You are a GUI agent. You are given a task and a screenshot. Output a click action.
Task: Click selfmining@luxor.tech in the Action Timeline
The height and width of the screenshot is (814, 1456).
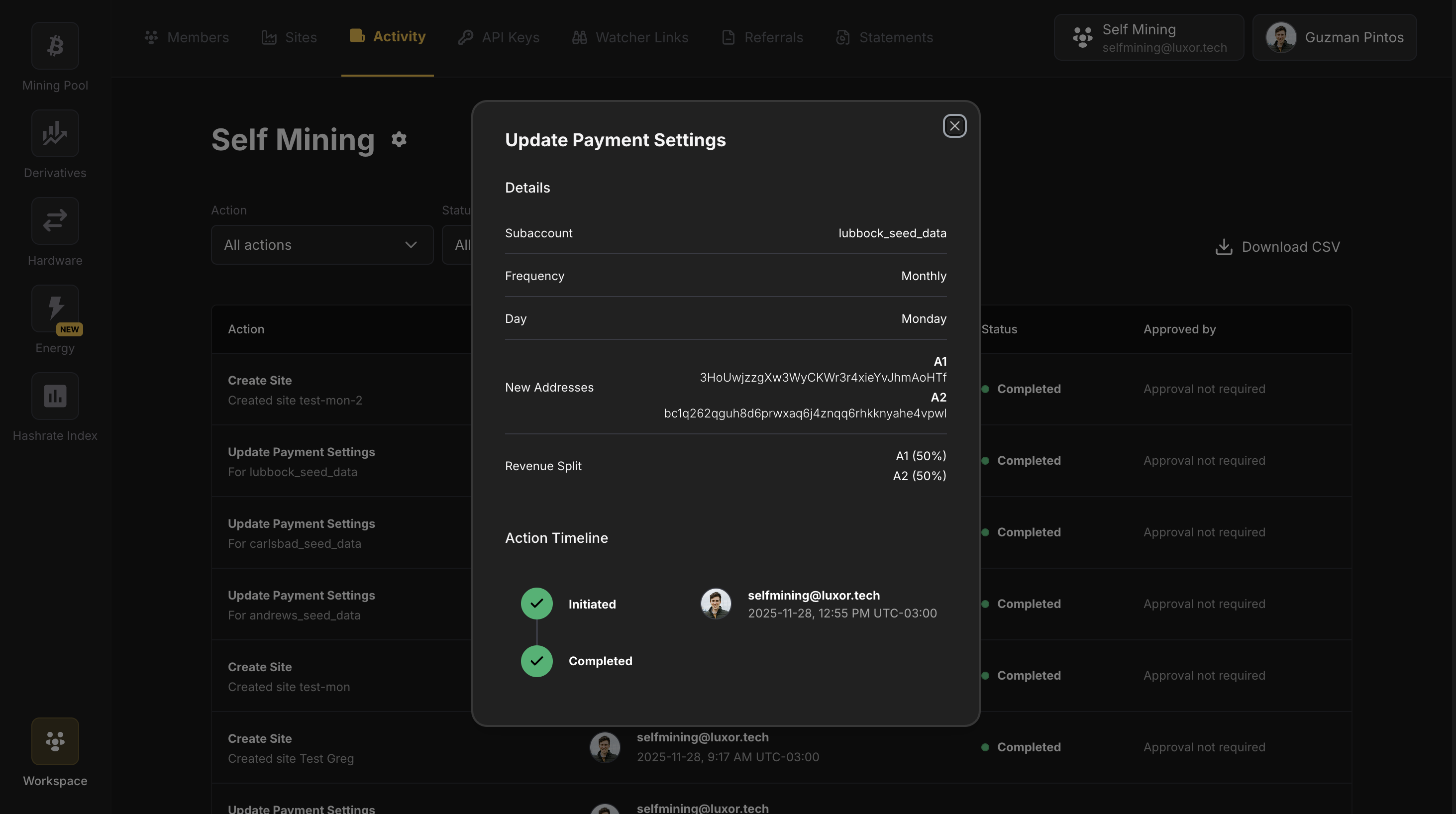click(814, 595)
